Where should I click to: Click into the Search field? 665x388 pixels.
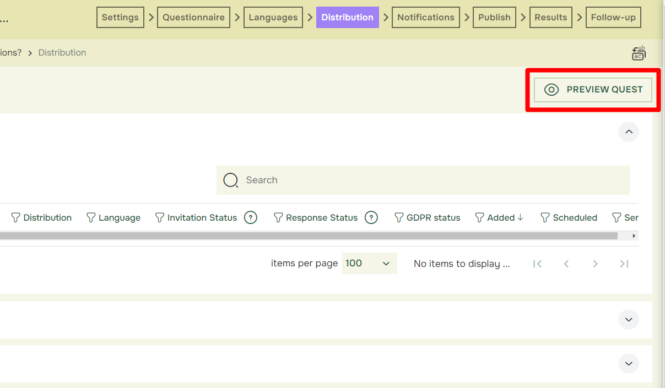point(423,180)
